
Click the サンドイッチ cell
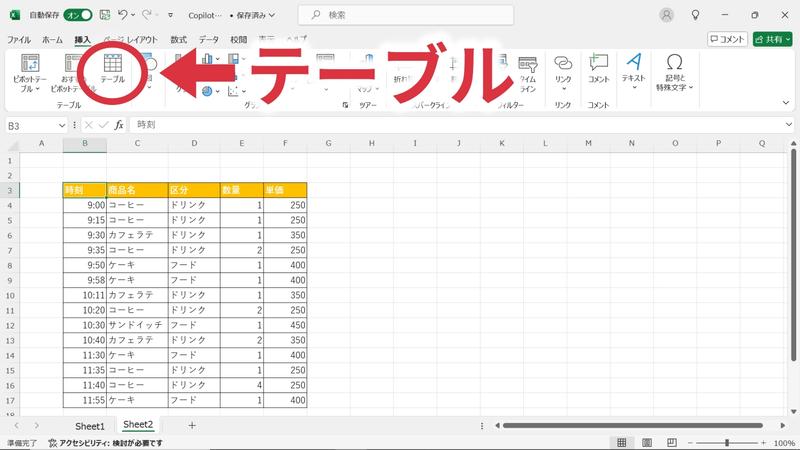coord(137,325)
